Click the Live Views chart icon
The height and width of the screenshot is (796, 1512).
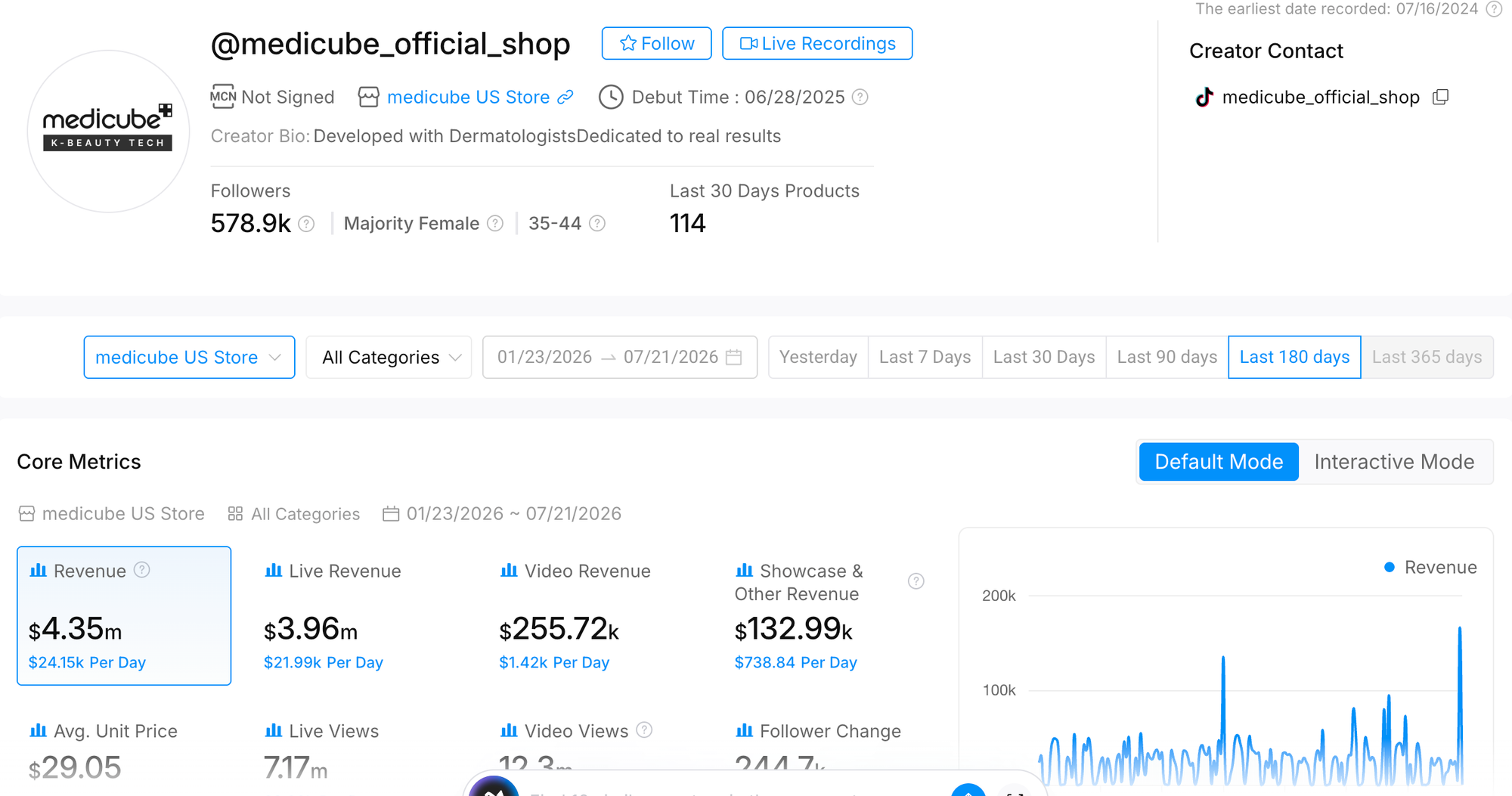(273, 731)
